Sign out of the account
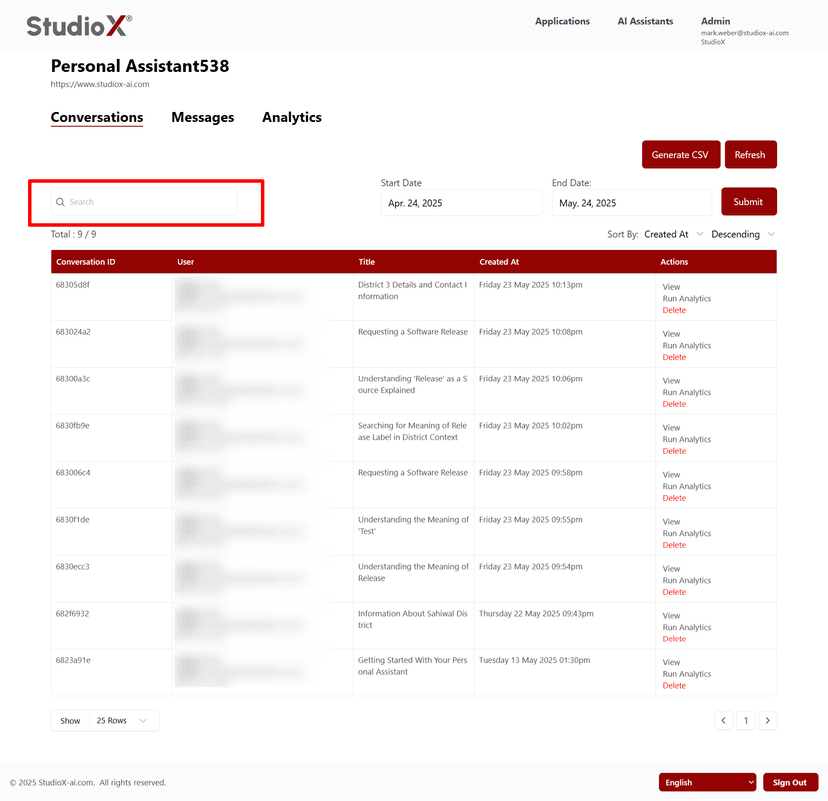 pos(790,782)
